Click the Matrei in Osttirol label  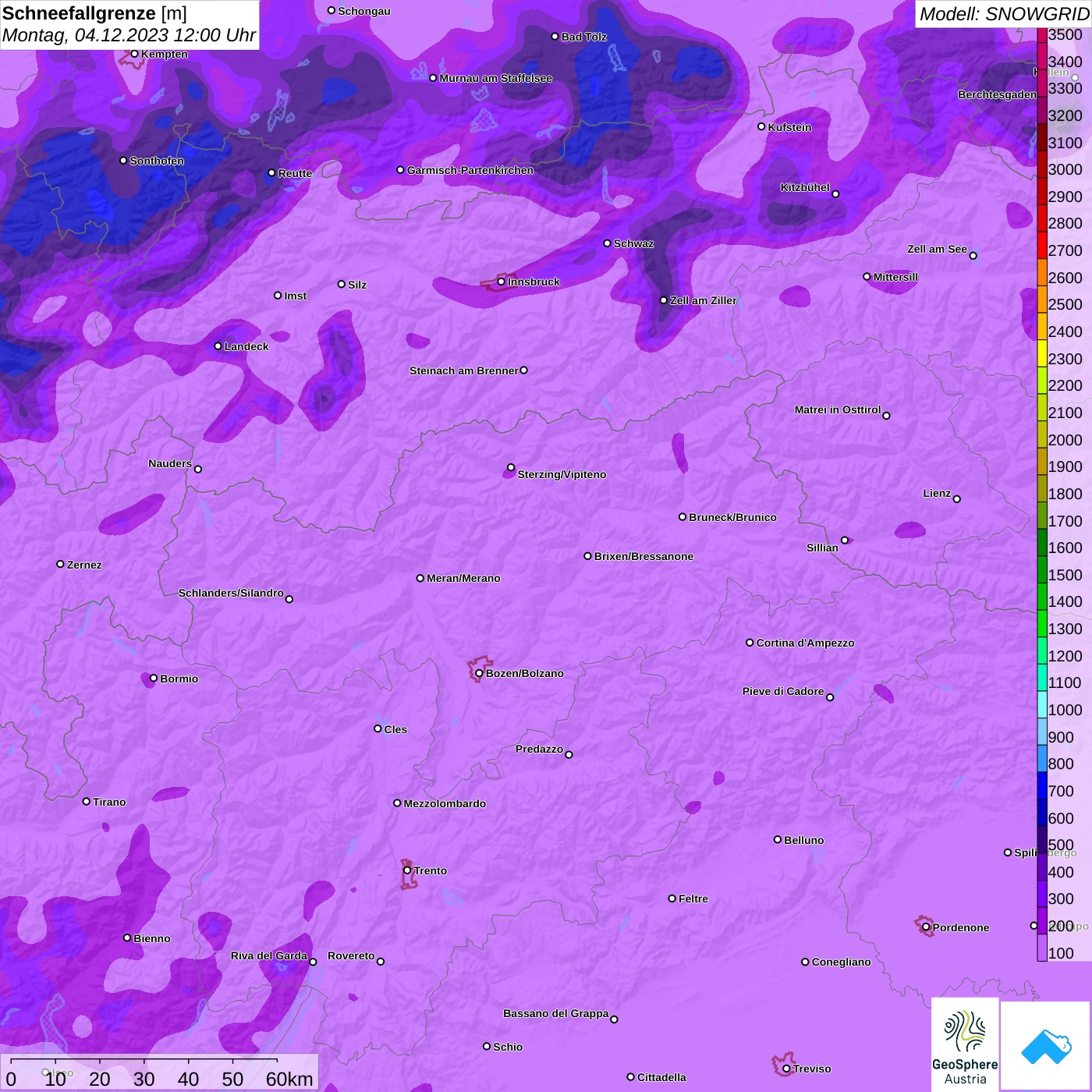pos(838,409)
